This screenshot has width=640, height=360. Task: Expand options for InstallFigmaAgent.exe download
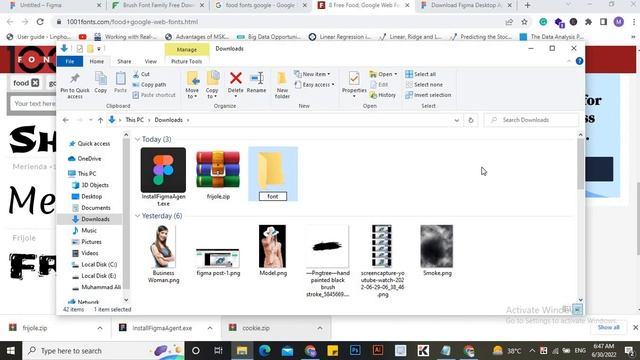point(210,328)
